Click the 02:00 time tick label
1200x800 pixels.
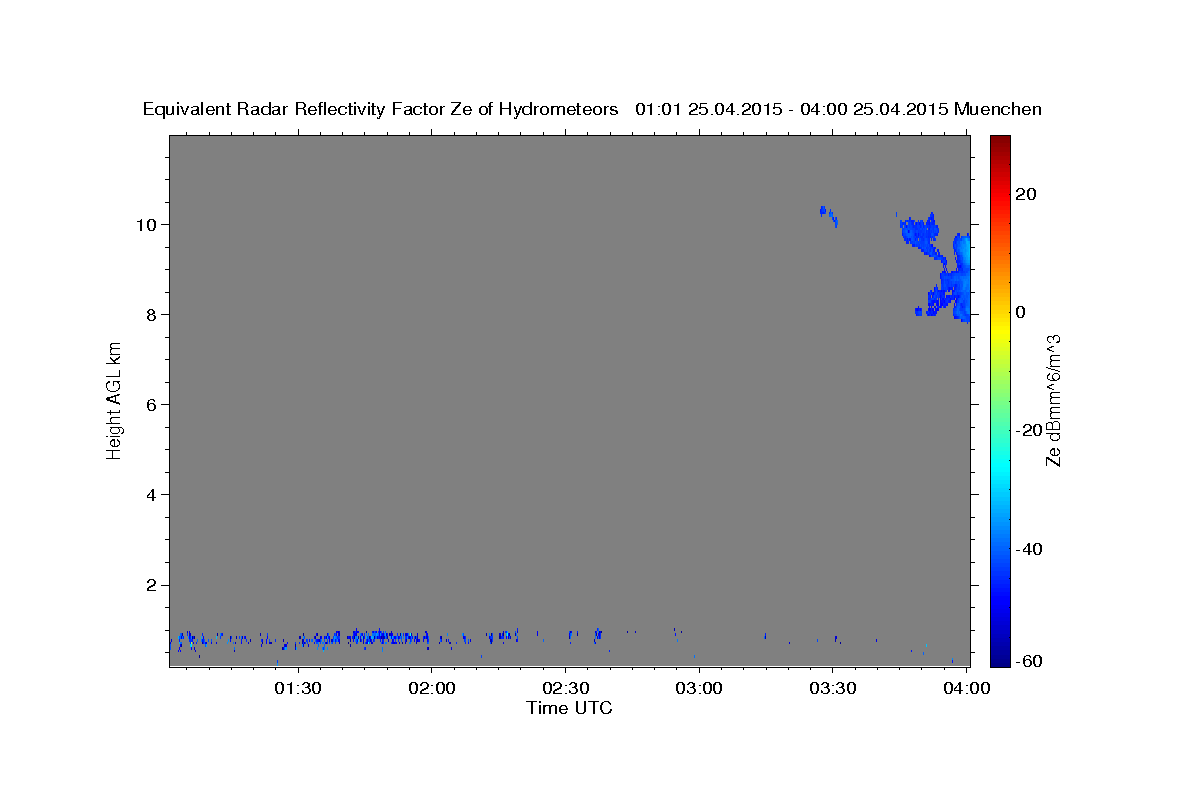click(x=432, y=688)
